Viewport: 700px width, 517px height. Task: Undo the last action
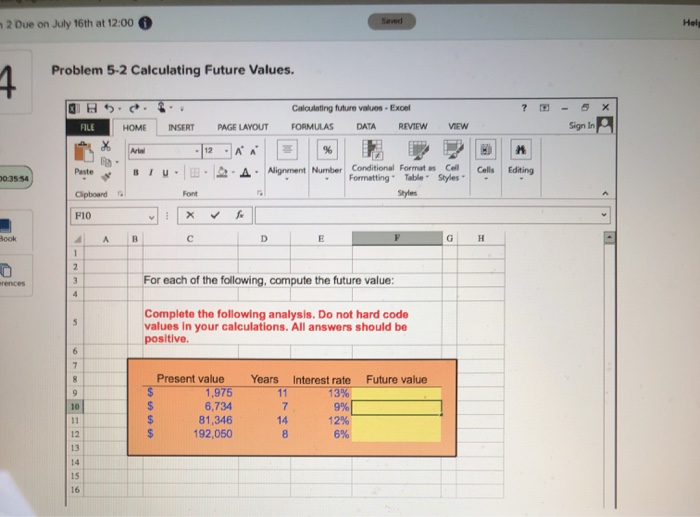pyautogui.click(x=109, y=108)
